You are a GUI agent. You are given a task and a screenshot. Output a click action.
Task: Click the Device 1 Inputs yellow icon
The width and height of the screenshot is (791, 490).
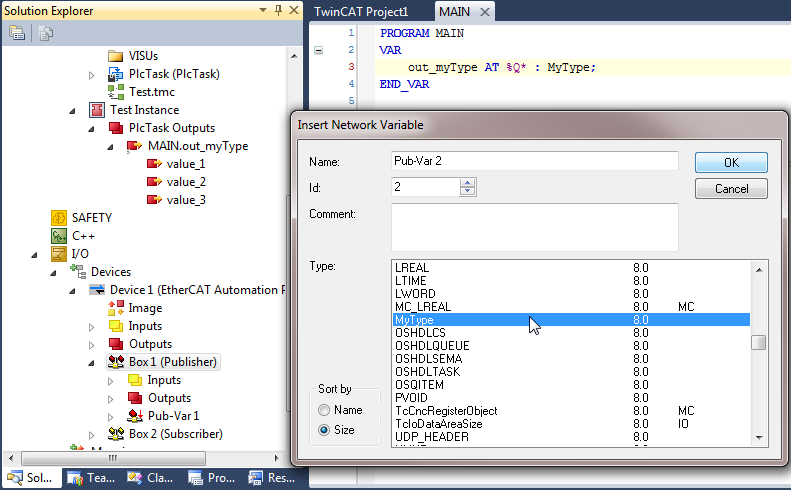coord(116,326)
